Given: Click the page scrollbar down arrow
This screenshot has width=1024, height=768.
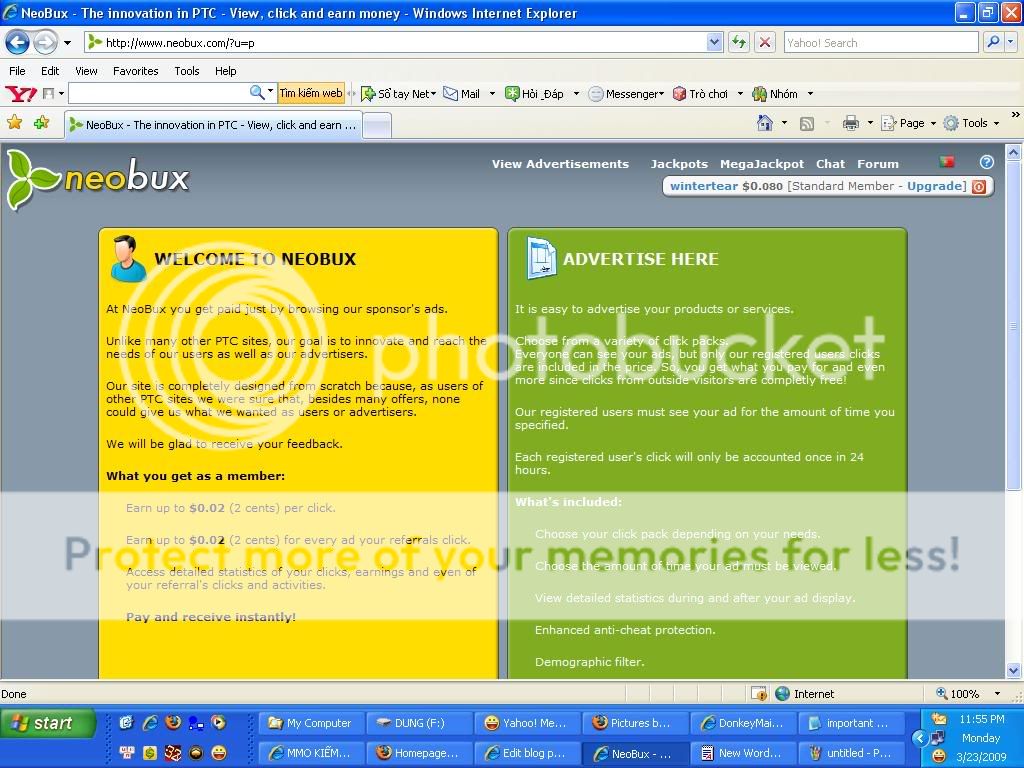Looking at the screenshot, I should coord(1013,671).
